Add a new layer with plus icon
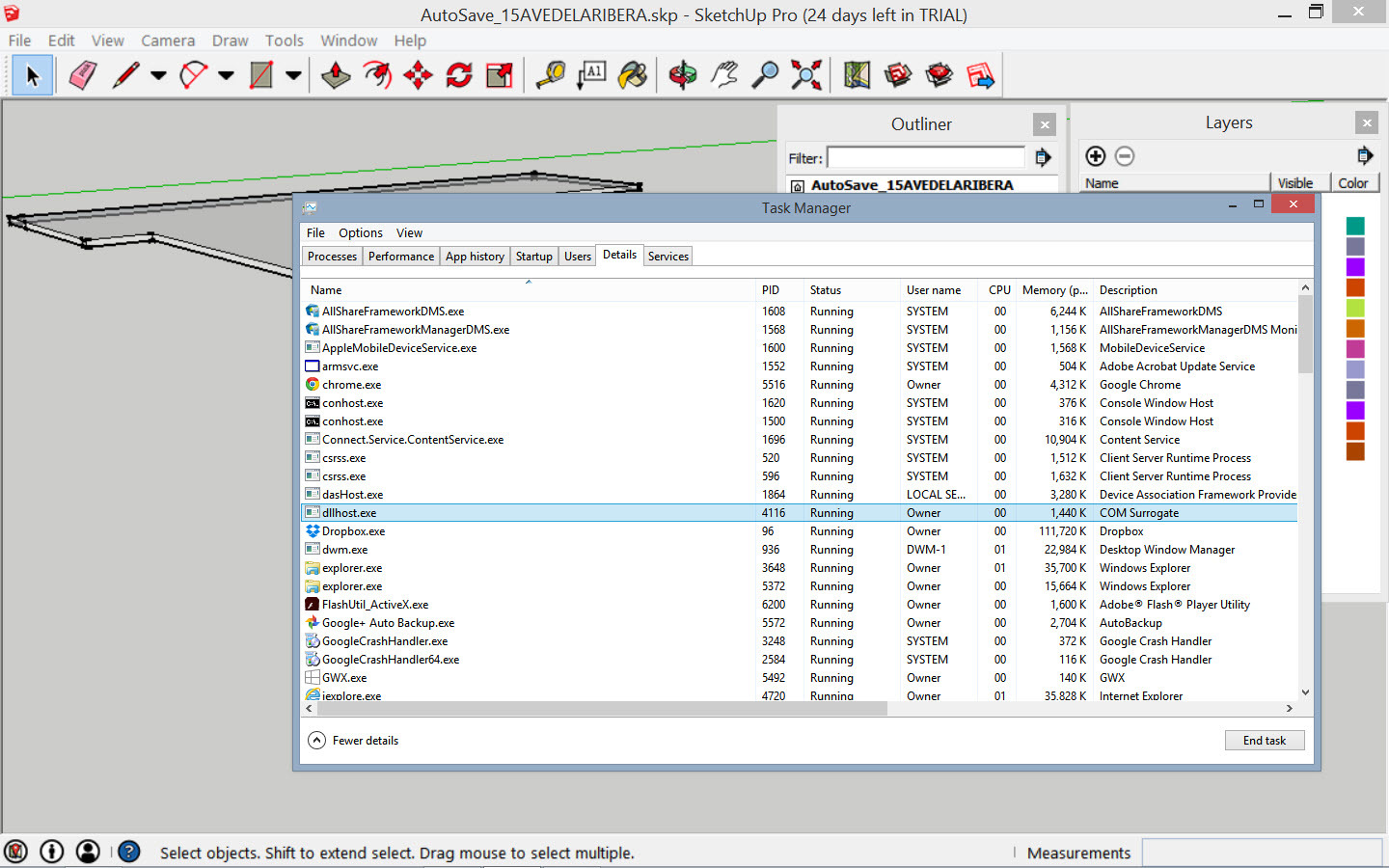The height and width of the screenshot is (868, 1389). 1096,155
